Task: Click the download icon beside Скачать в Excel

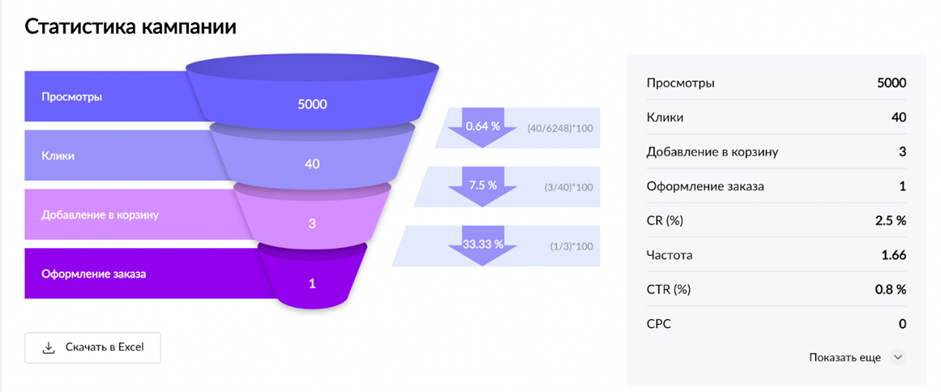Action: coord(49,348)
